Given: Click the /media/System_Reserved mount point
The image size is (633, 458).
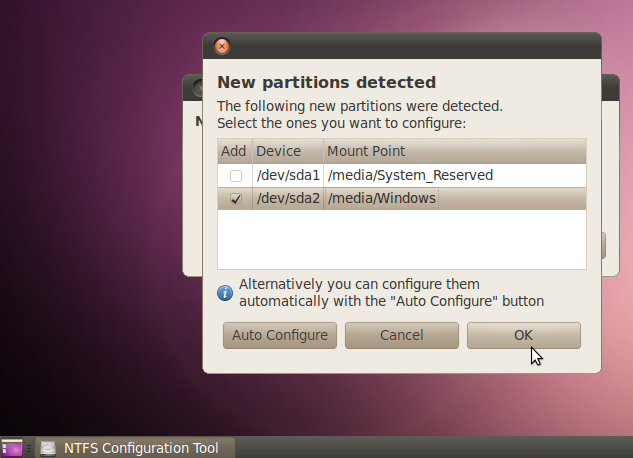Looking at the screenshot, I should 410,176.
